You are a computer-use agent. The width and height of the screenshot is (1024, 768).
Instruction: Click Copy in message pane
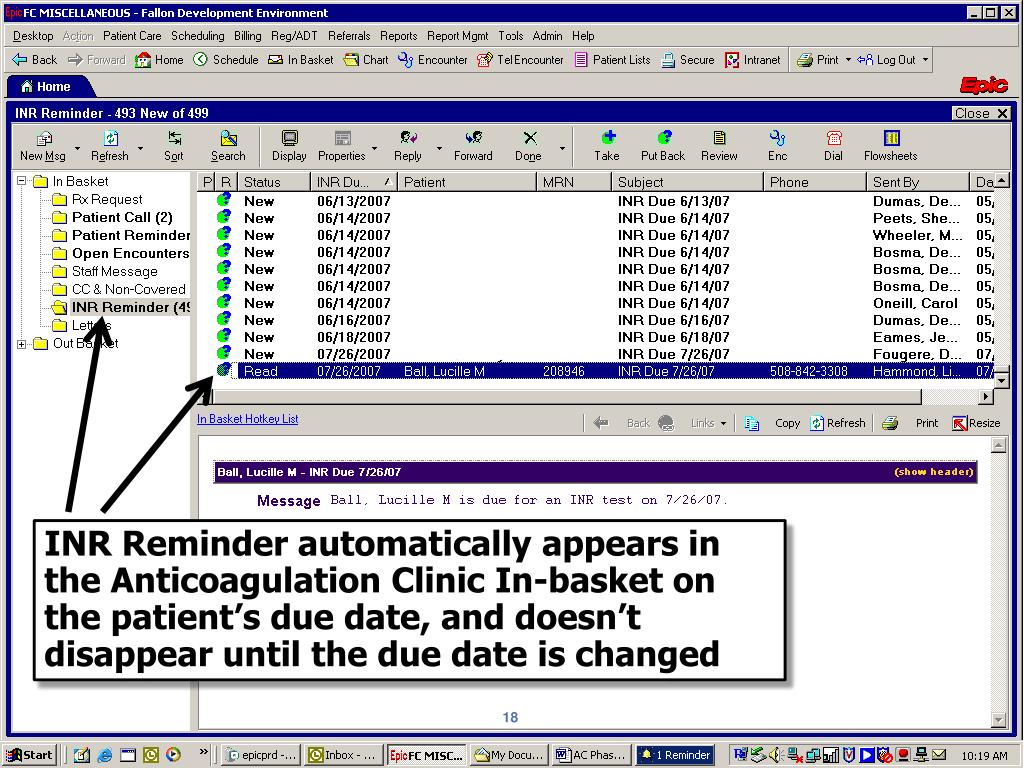pos(773,423)
